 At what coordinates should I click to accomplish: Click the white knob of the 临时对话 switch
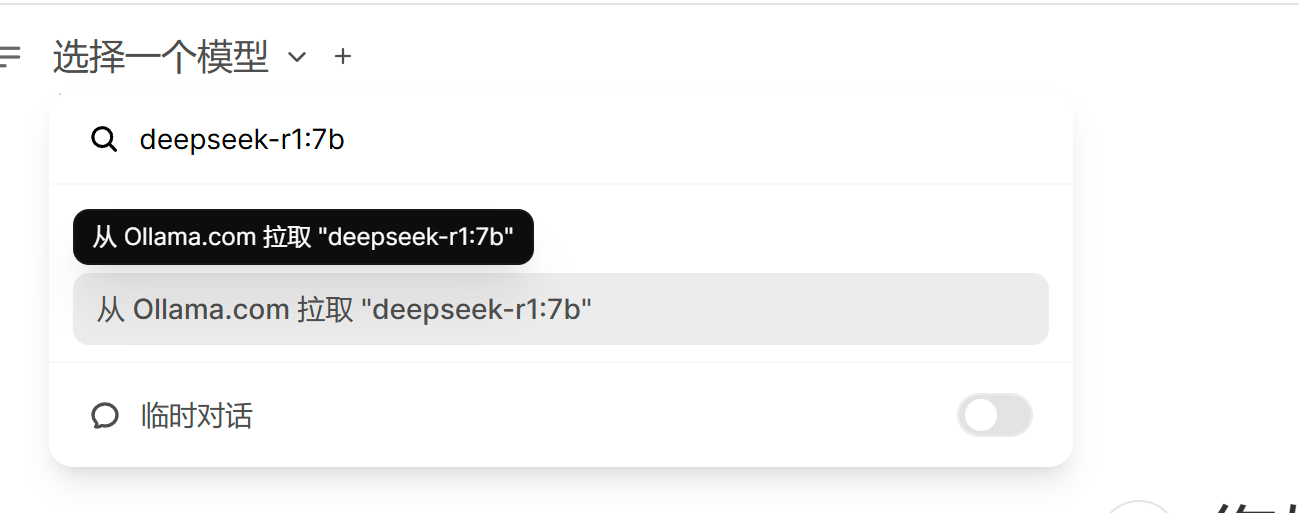pyautogui.click(x=981, y=416)
